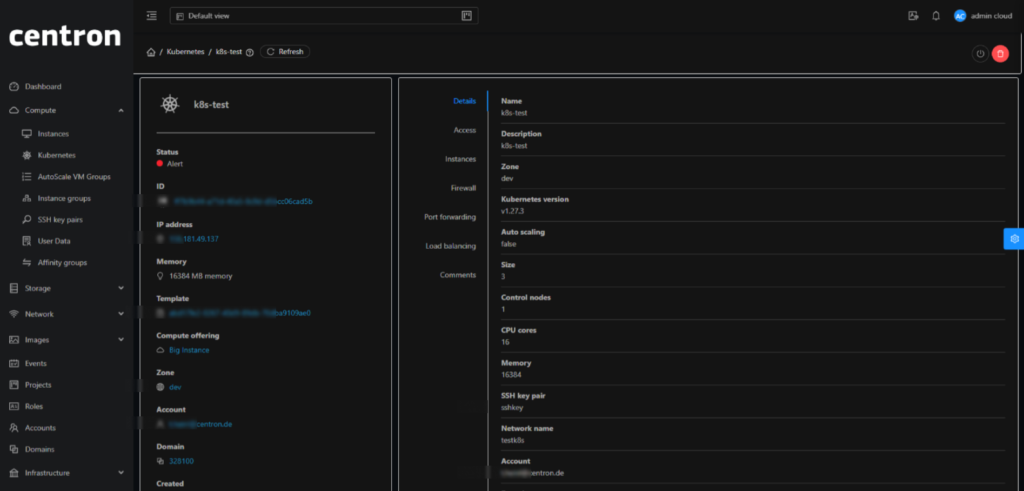The image size is (1024, 491).
Task: Click the Infrastructure bank icon
Action: click(x=14, y=473)
